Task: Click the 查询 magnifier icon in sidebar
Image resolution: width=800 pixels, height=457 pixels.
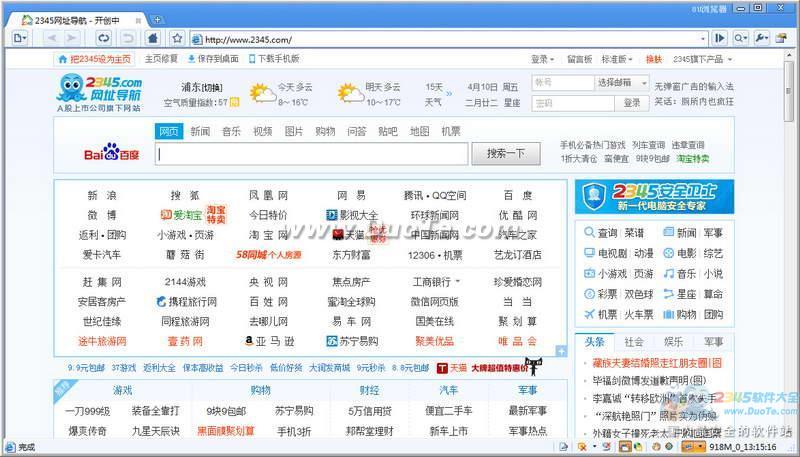Action: (x=589, y=233)
